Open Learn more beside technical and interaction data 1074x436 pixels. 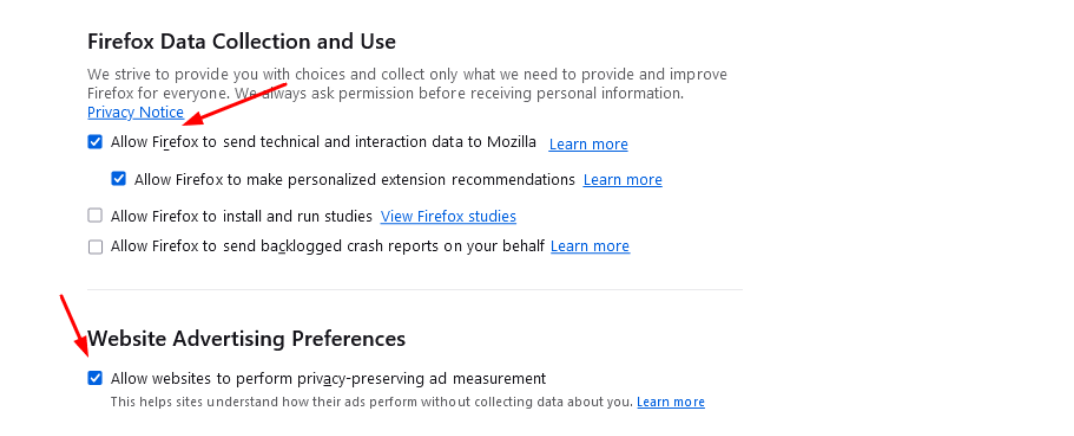pos(588,144)
